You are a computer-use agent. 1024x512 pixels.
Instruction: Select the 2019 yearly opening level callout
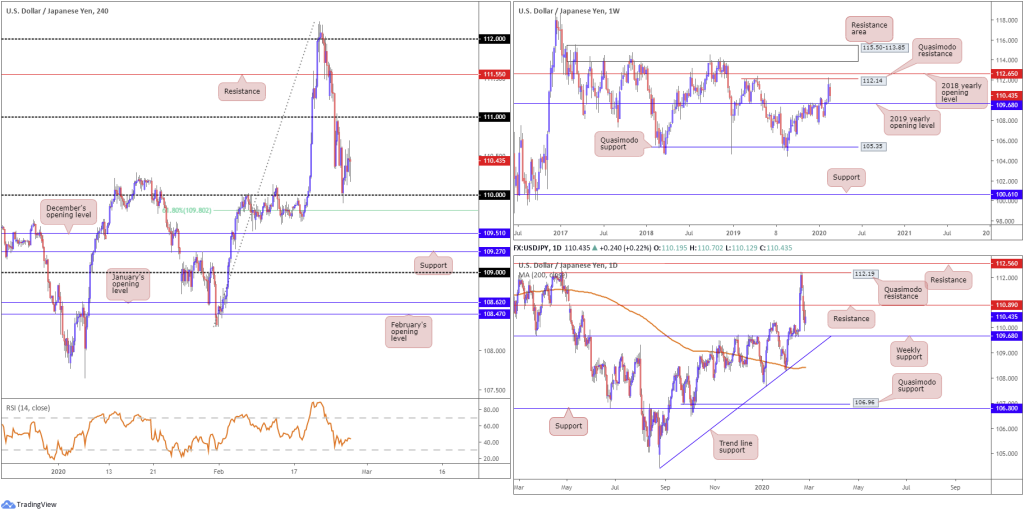908,121
